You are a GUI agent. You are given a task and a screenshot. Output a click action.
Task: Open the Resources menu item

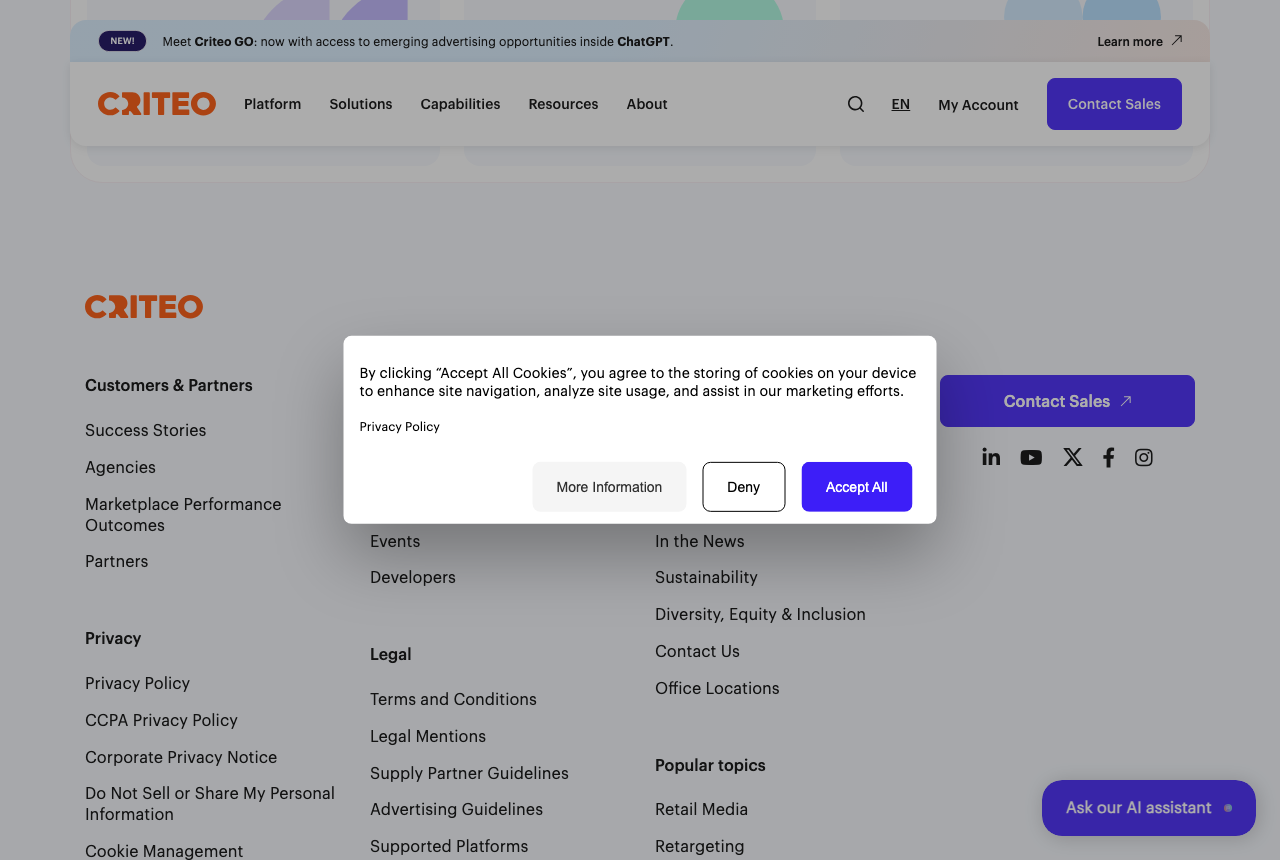(563, 104)
